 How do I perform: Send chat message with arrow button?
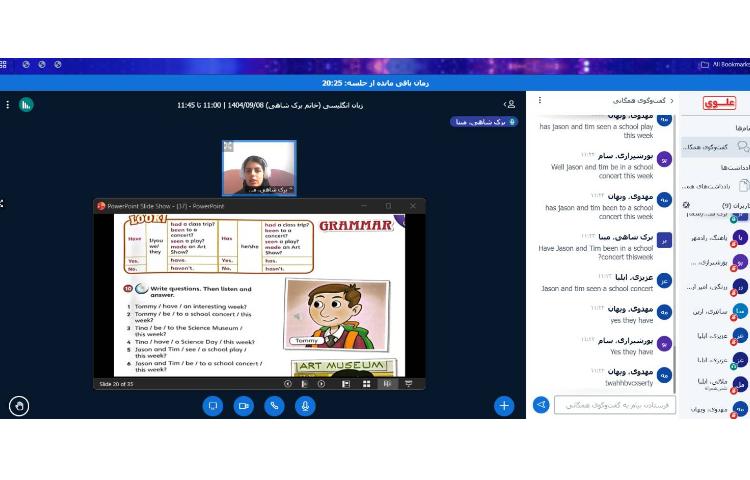(x=541, y=405)
